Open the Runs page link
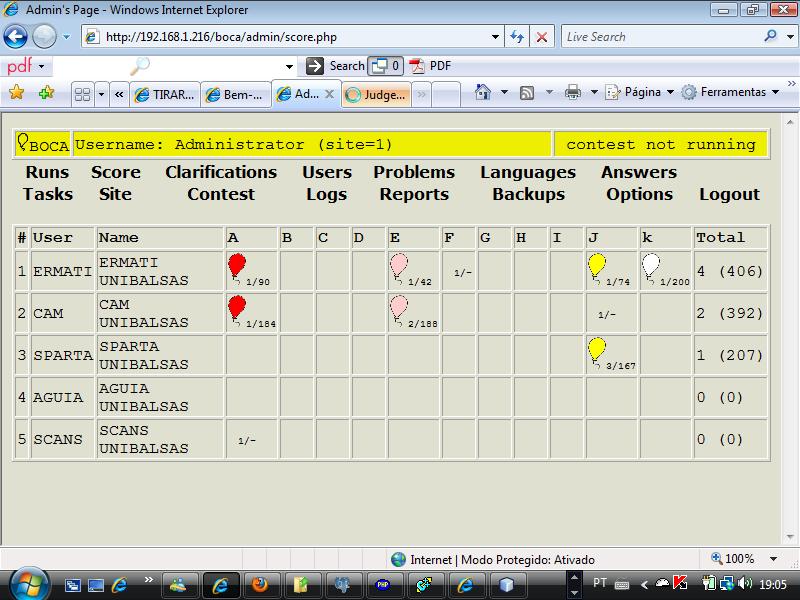 (47, 172)
